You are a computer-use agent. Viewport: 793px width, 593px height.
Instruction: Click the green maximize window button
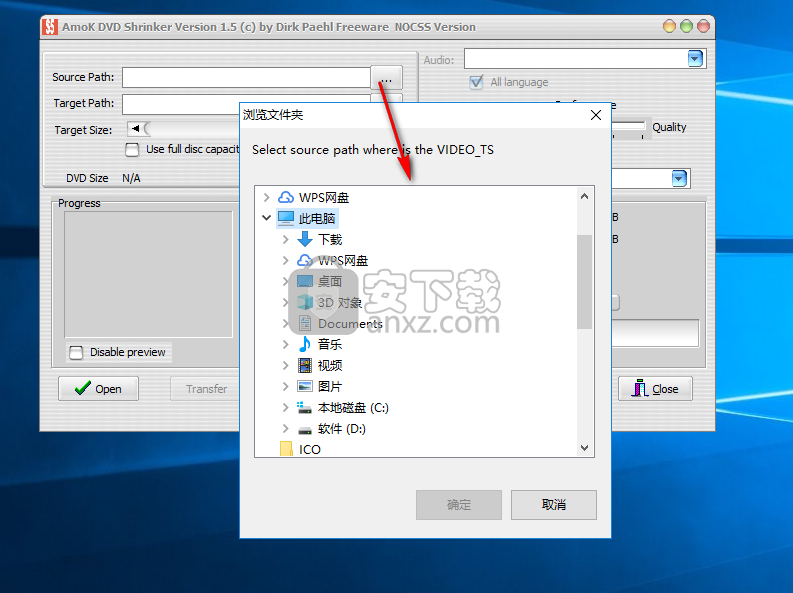686,26
